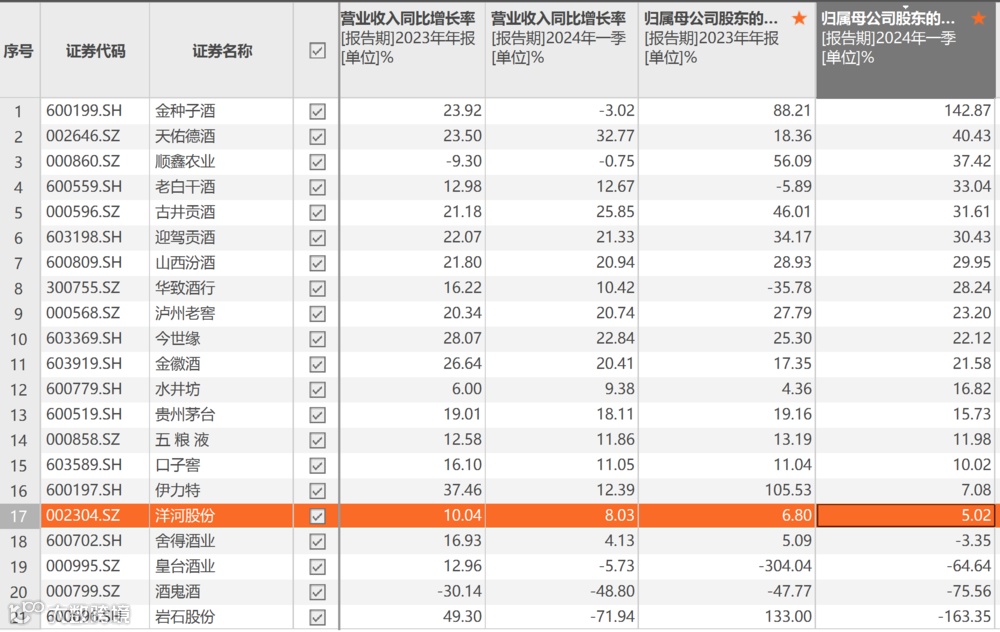Image resolution: width=1000 pixels, height=632 pixels.
Task: Click stock name 口子窖
Action: click(x=178, y=465)
